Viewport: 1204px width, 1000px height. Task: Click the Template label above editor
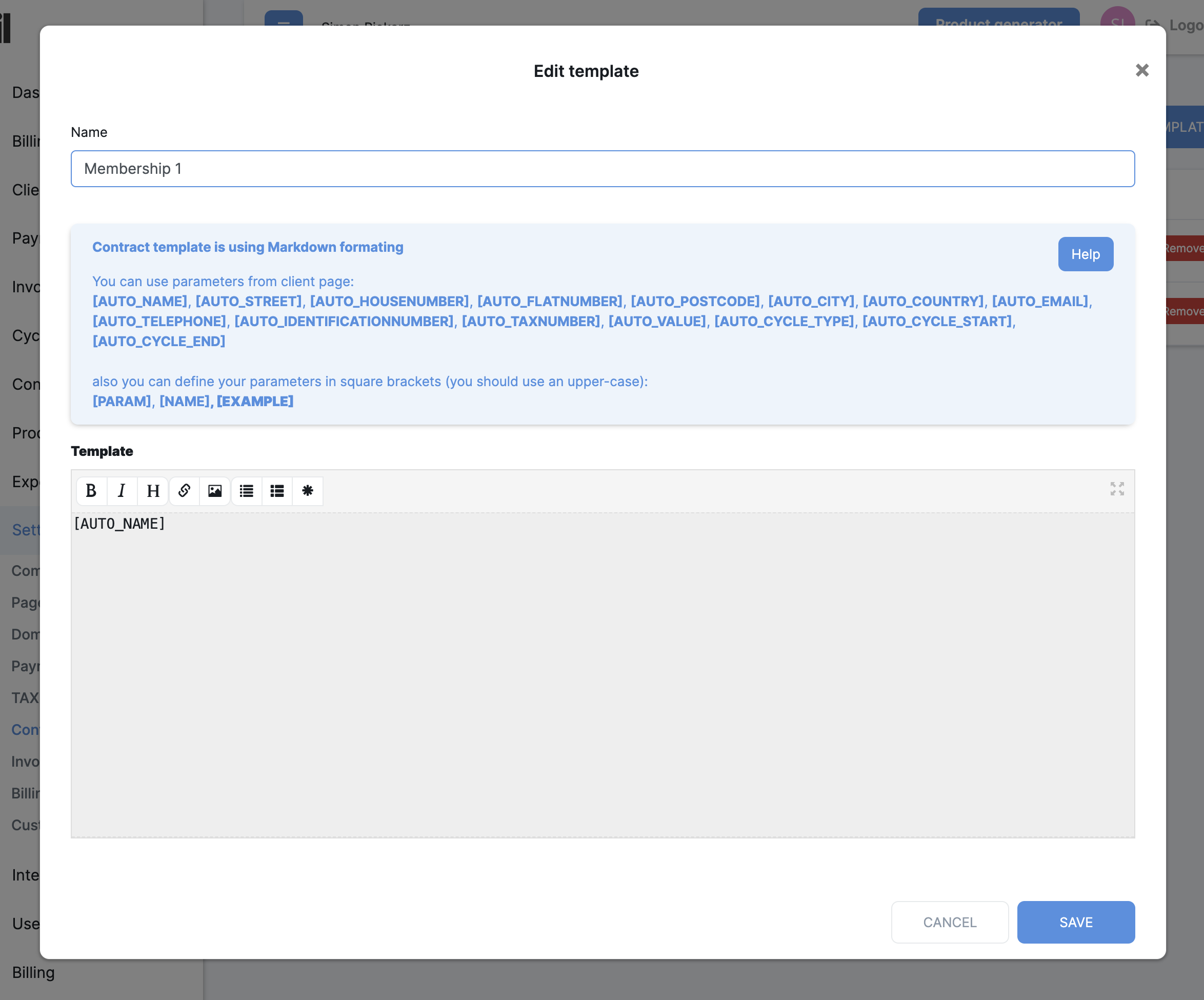102,451
